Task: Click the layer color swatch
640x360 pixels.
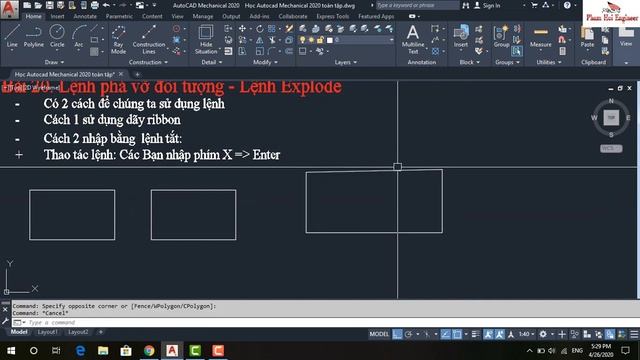Action: 330,40
